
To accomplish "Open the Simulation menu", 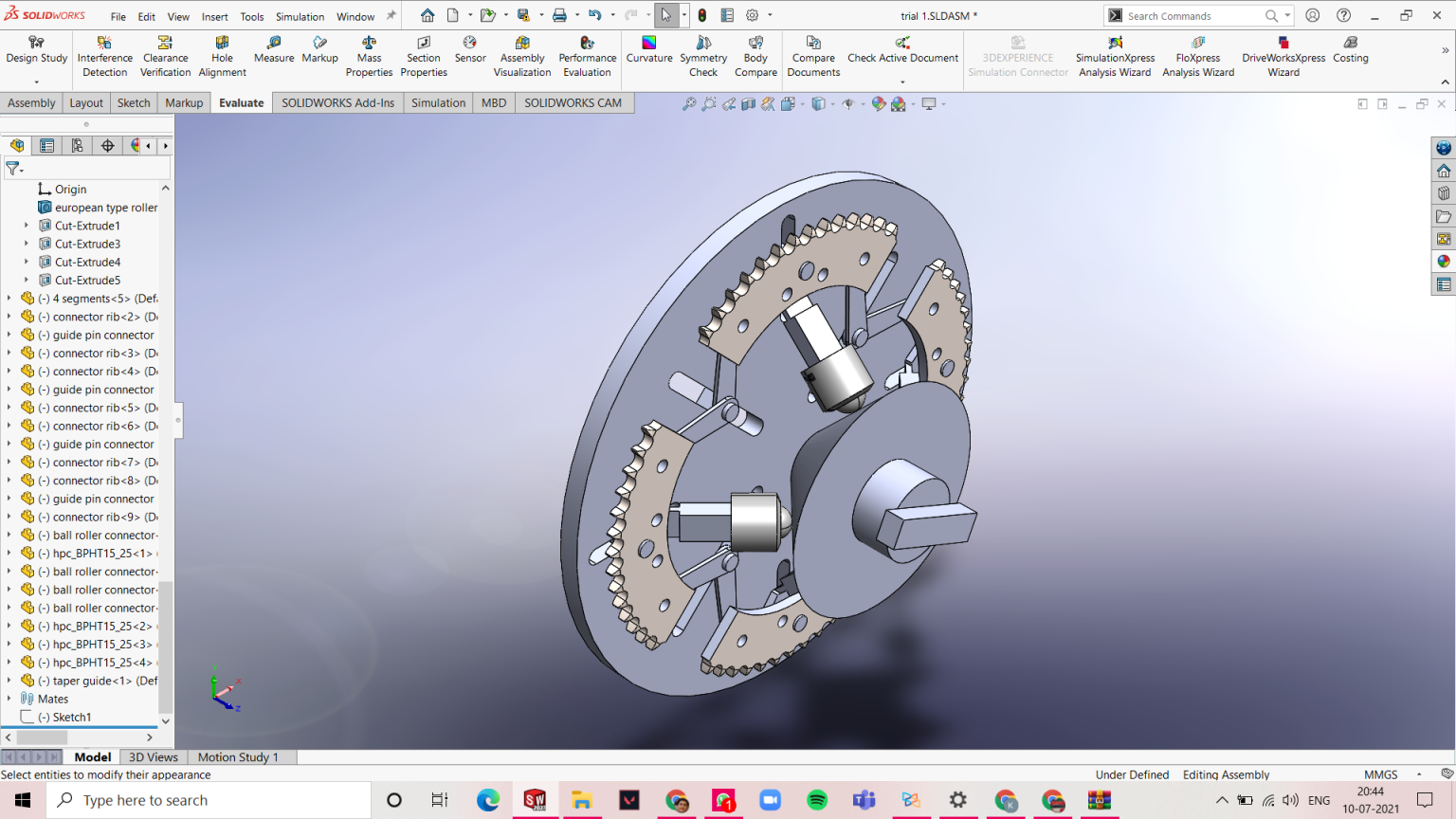I will tap(300, 16).
